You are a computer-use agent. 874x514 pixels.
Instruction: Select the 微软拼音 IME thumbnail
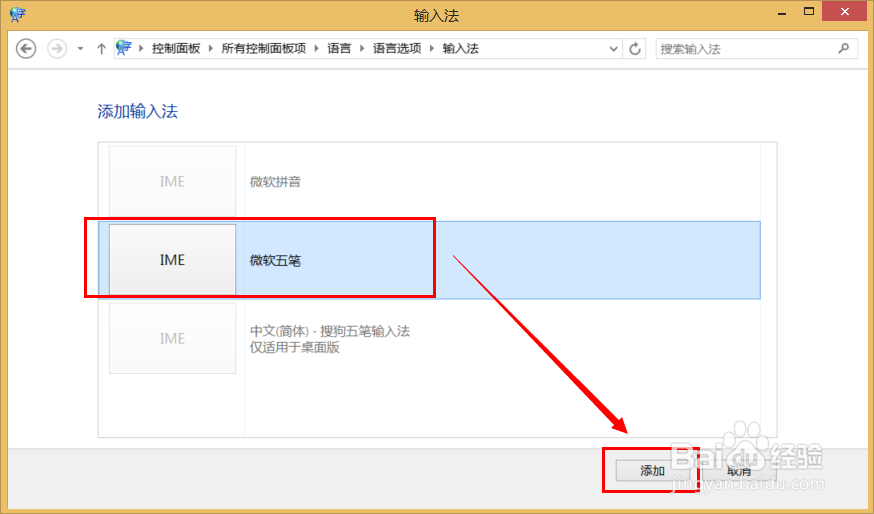coord(172,181)
